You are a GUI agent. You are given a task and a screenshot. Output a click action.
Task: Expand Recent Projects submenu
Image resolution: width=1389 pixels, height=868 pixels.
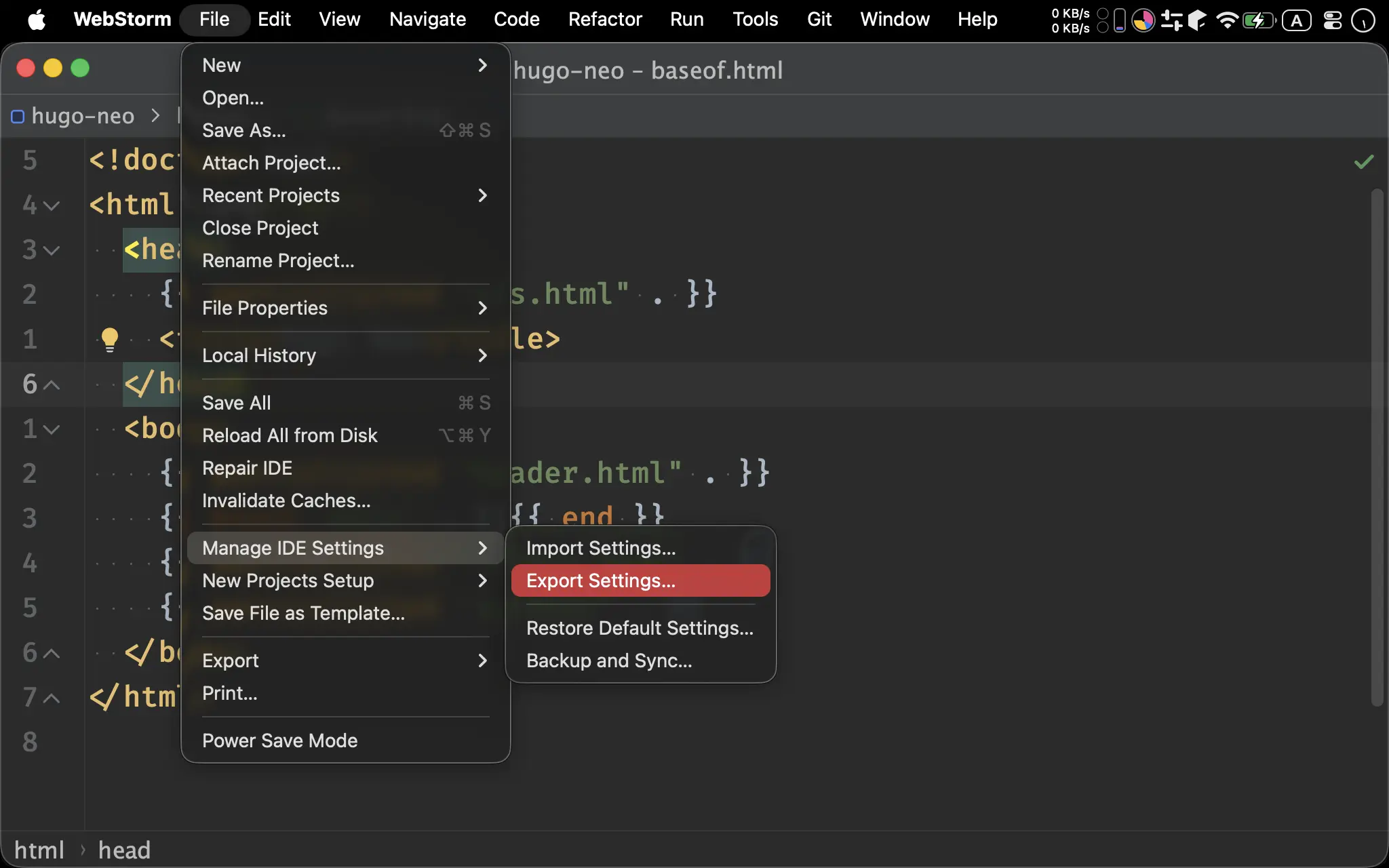[x=345, y=195]
